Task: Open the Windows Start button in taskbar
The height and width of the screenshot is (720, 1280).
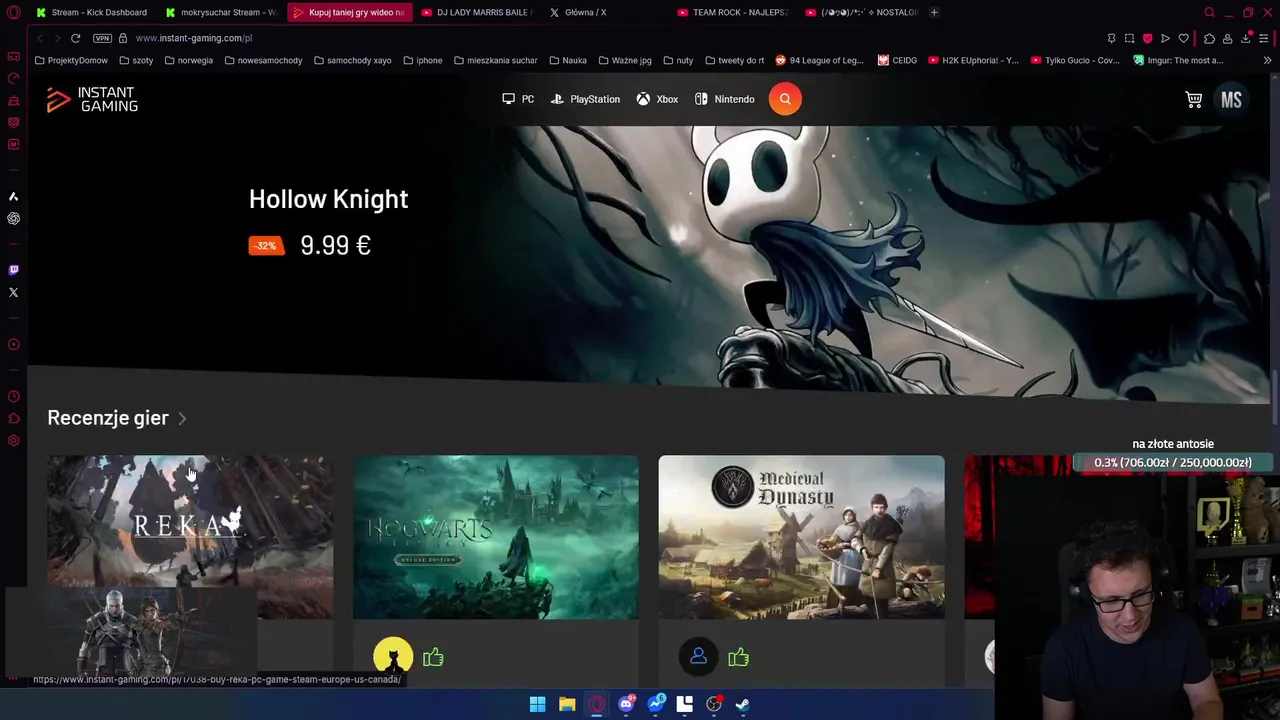Action: click(x=537, y=704)
